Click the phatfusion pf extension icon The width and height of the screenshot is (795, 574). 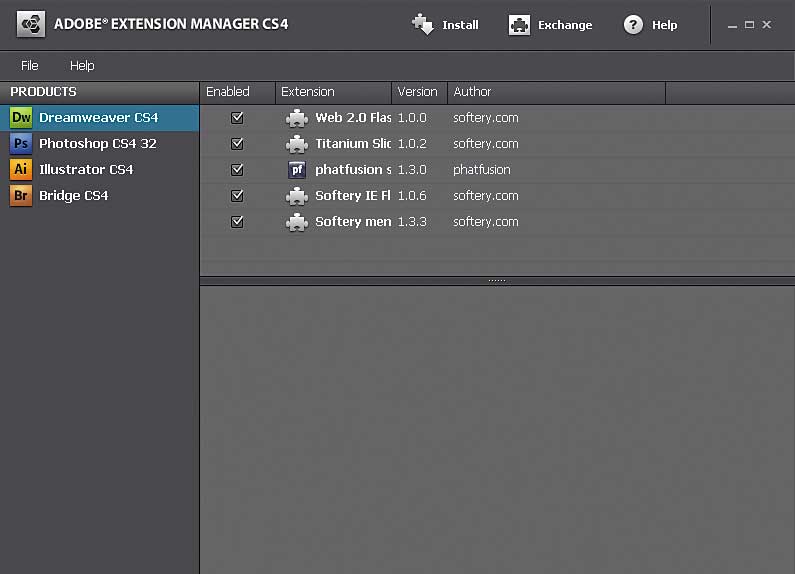297,170
